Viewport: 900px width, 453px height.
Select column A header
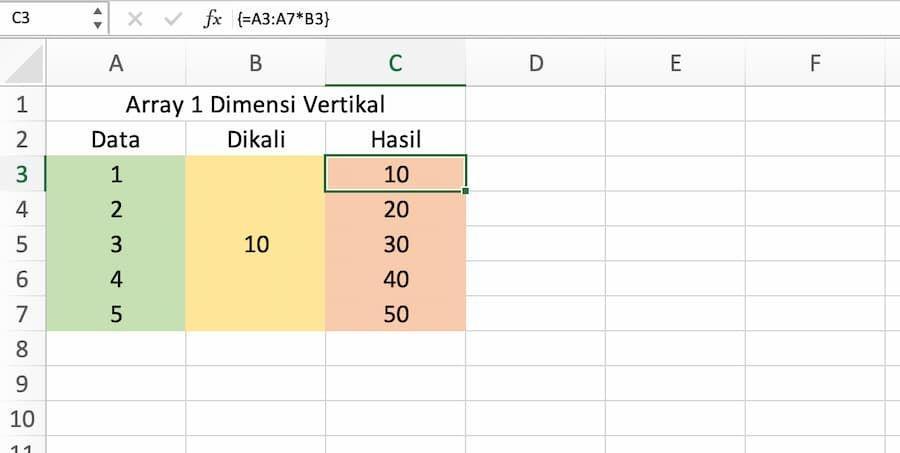[116, 64]
